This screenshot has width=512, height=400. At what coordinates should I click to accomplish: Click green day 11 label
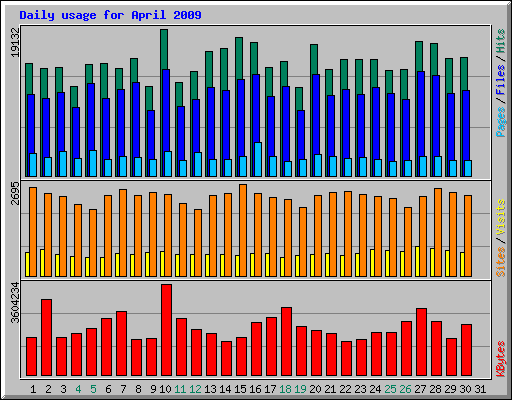tap(180, 389)
